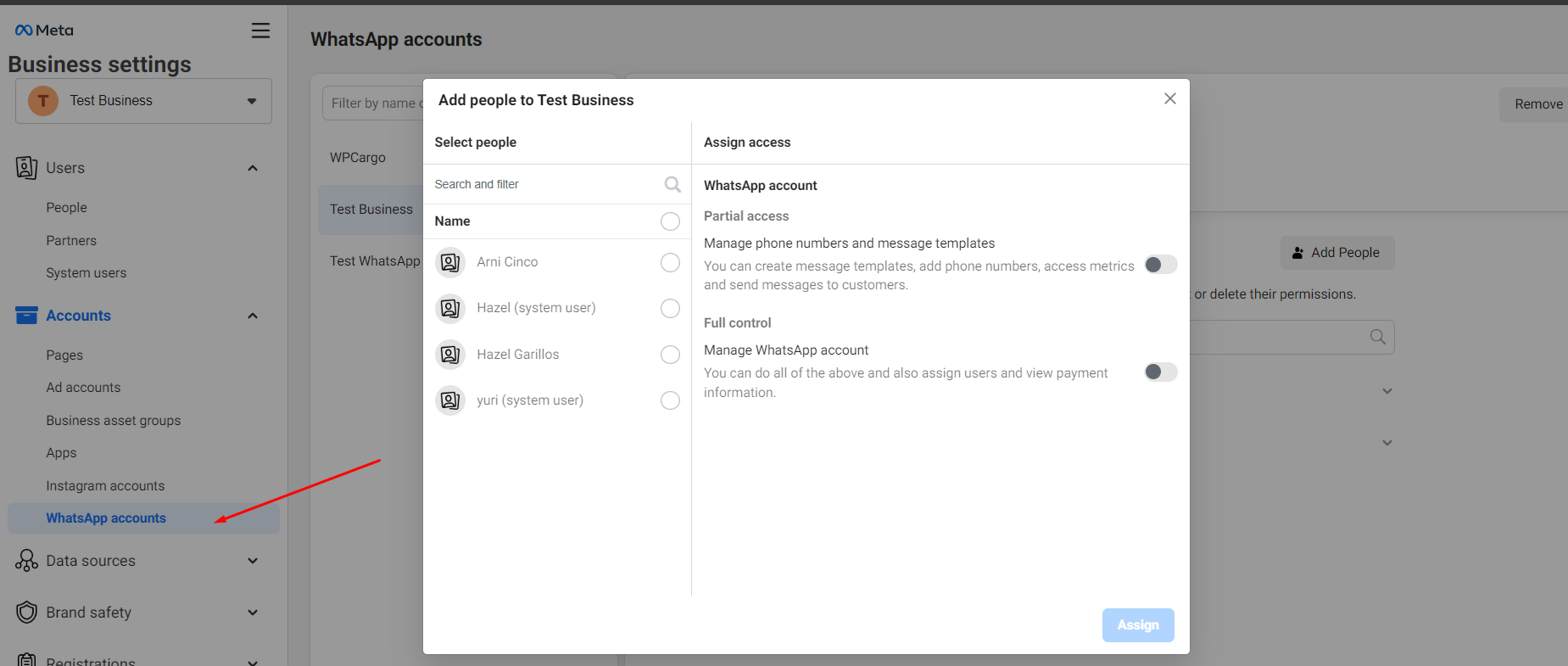Select the yuri (system user) radio button
The height and width of the screenshot is (666, 1568).
[x=670, y=400]
